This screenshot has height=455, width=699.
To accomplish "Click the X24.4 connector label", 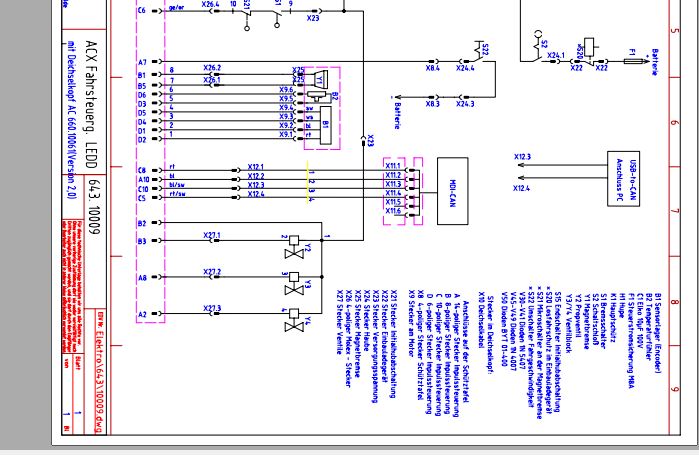I will (465, 69).
